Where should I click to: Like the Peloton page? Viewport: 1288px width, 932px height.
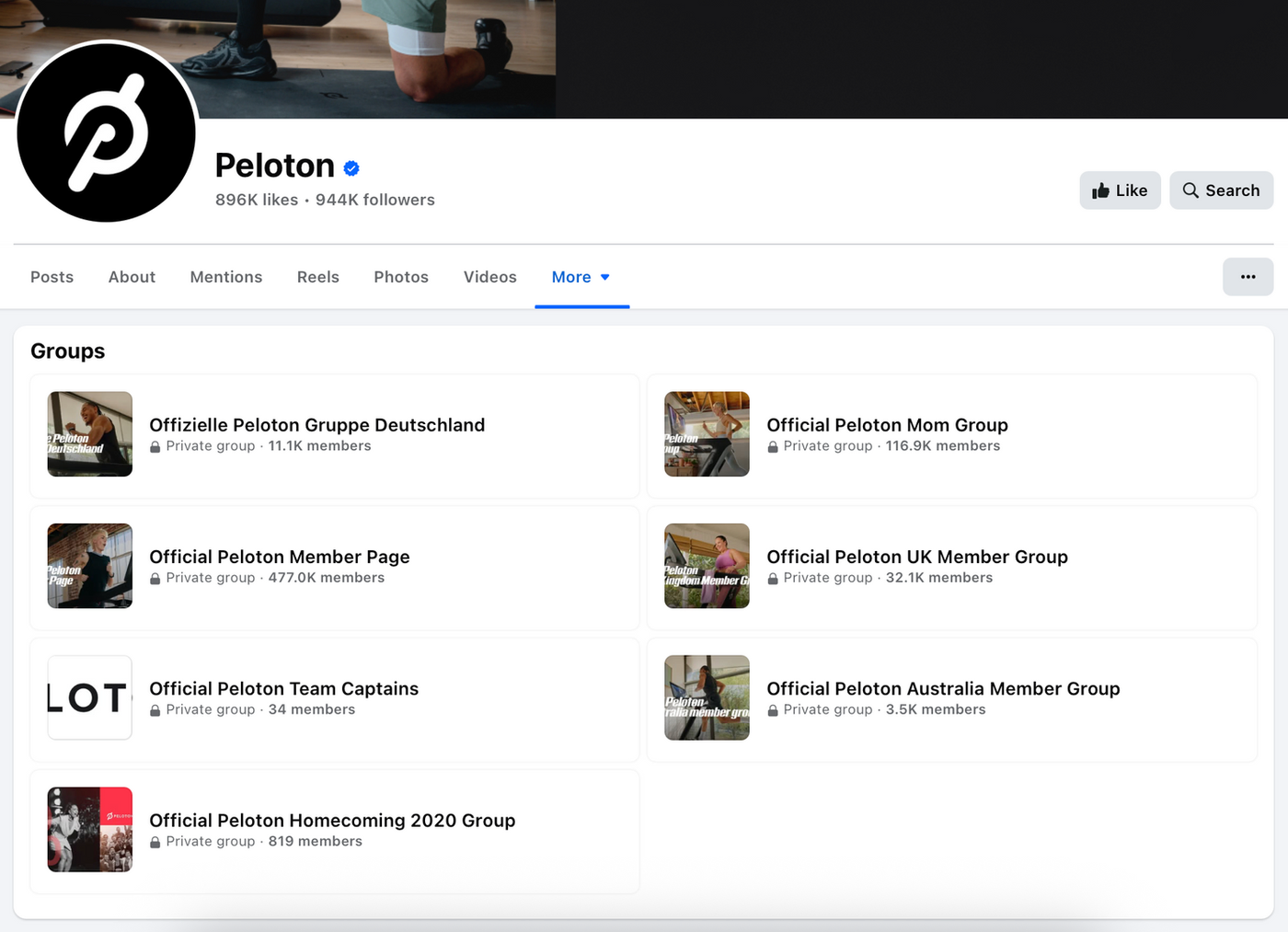(x=1120, y=190)
